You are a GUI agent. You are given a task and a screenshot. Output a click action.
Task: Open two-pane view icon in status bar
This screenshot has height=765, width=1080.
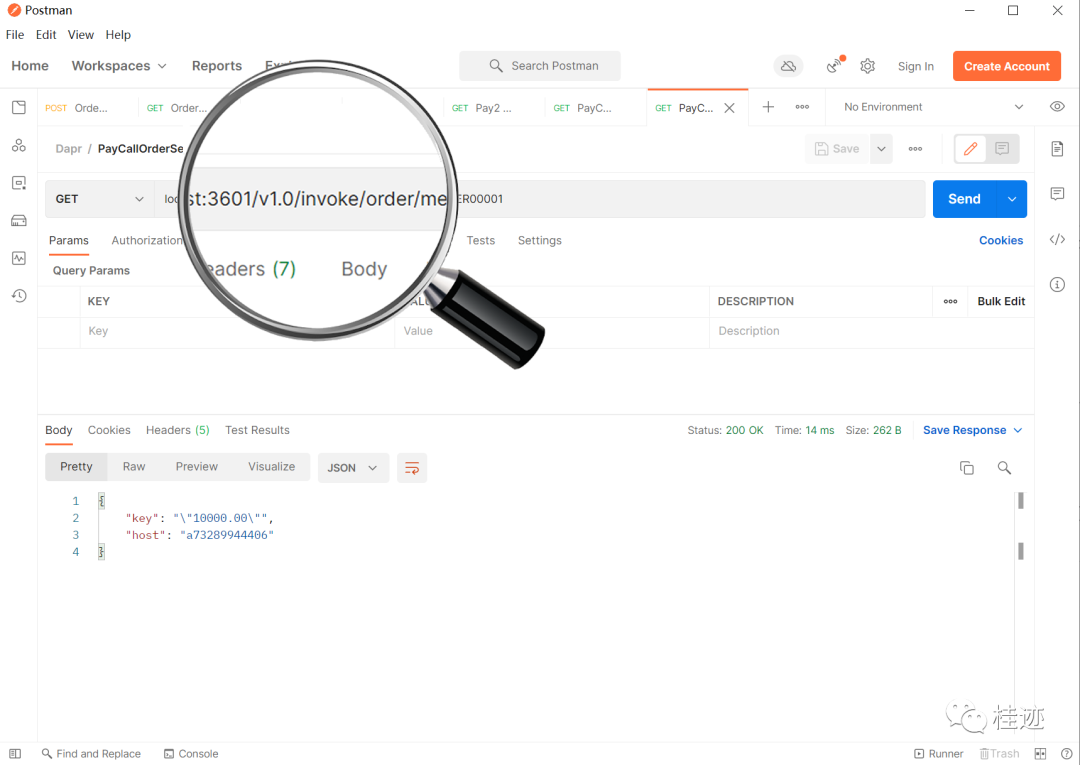(1040, 754)
